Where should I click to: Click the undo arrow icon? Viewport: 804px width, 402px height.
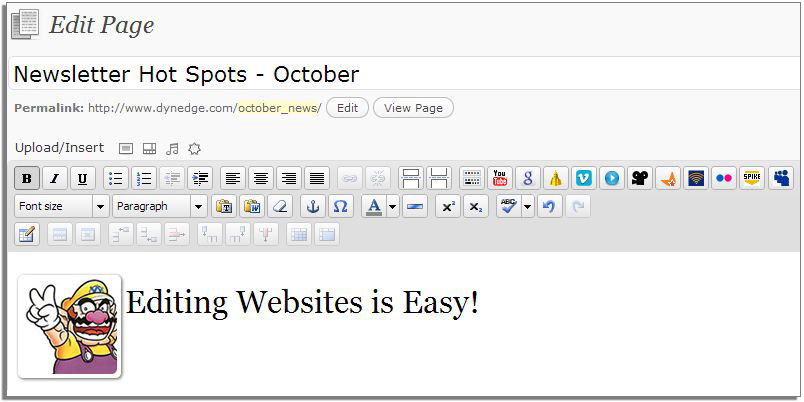(548, 207)
